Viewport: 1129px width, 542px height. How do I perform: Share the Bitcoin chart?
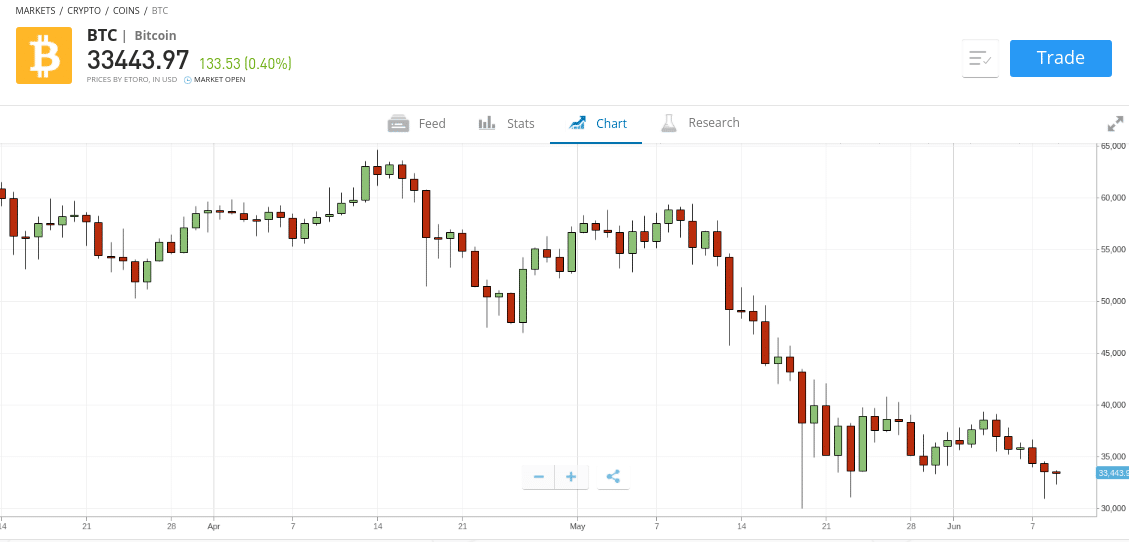tap(613, 477)
